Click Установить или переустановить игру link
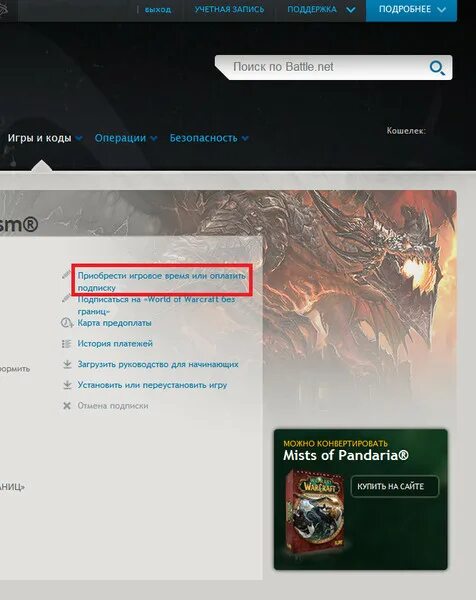476x600 pixels. click(152, 385)
